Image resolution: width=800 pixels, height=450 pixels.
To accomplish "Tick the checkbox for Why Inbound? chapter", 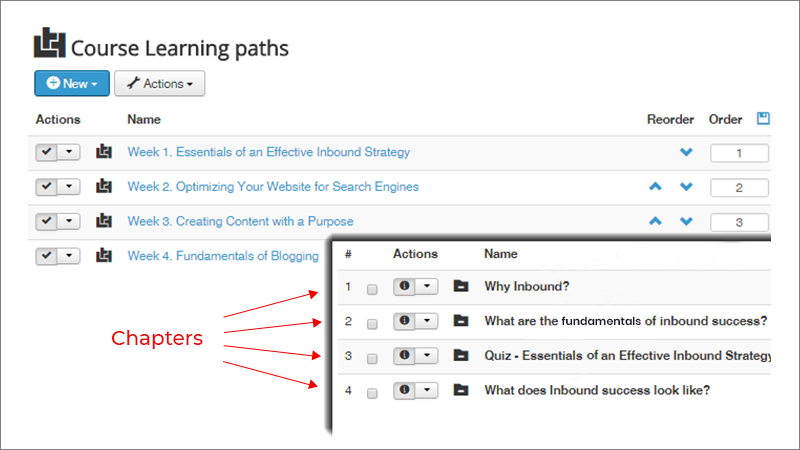I will coord(372,289).
